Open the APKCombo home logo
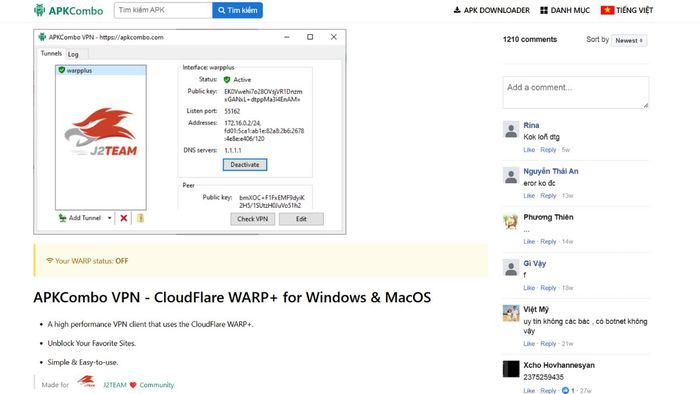 (68, 10)
